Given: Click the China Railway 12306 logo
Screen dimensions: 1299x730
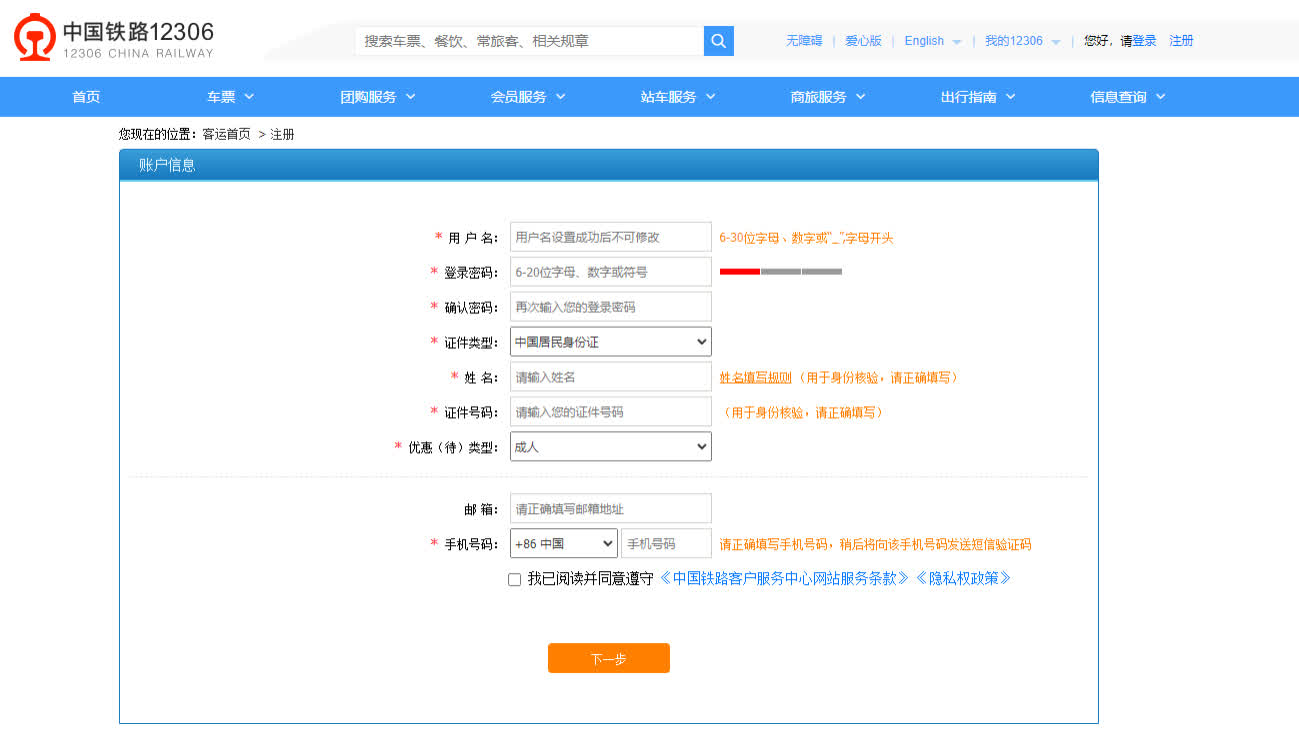Looking at the screenshot, I should [114, 39].
